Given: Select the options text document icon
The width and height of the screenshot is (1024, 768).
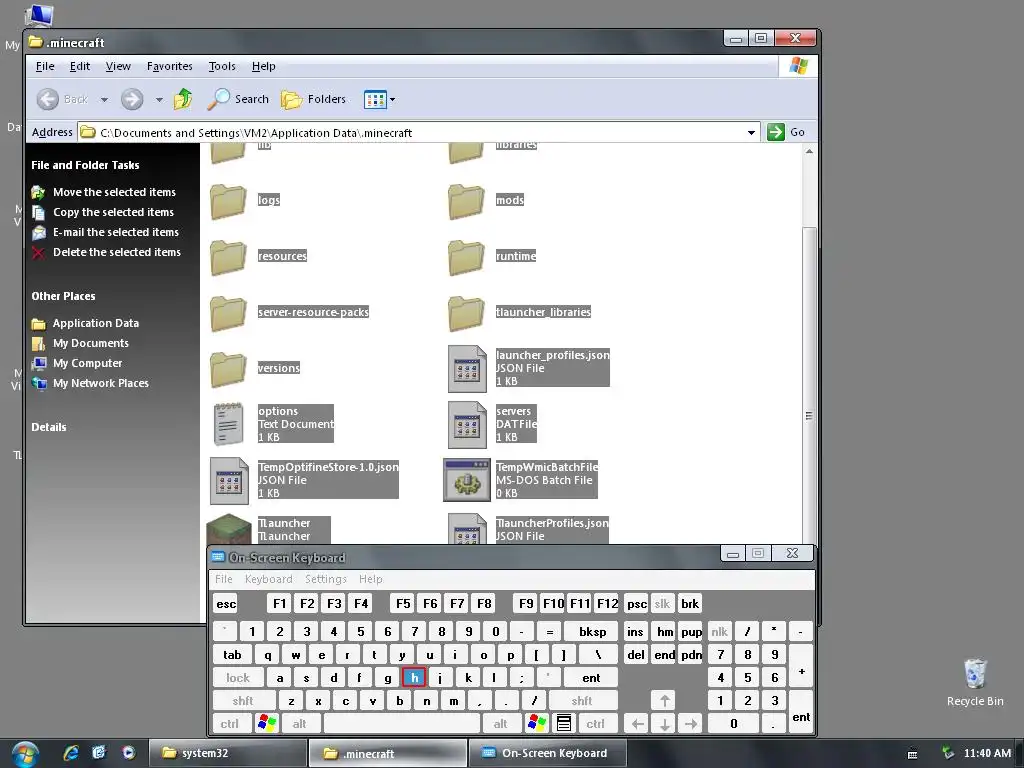Looking at the screenshot, I should tap(229, 424).
